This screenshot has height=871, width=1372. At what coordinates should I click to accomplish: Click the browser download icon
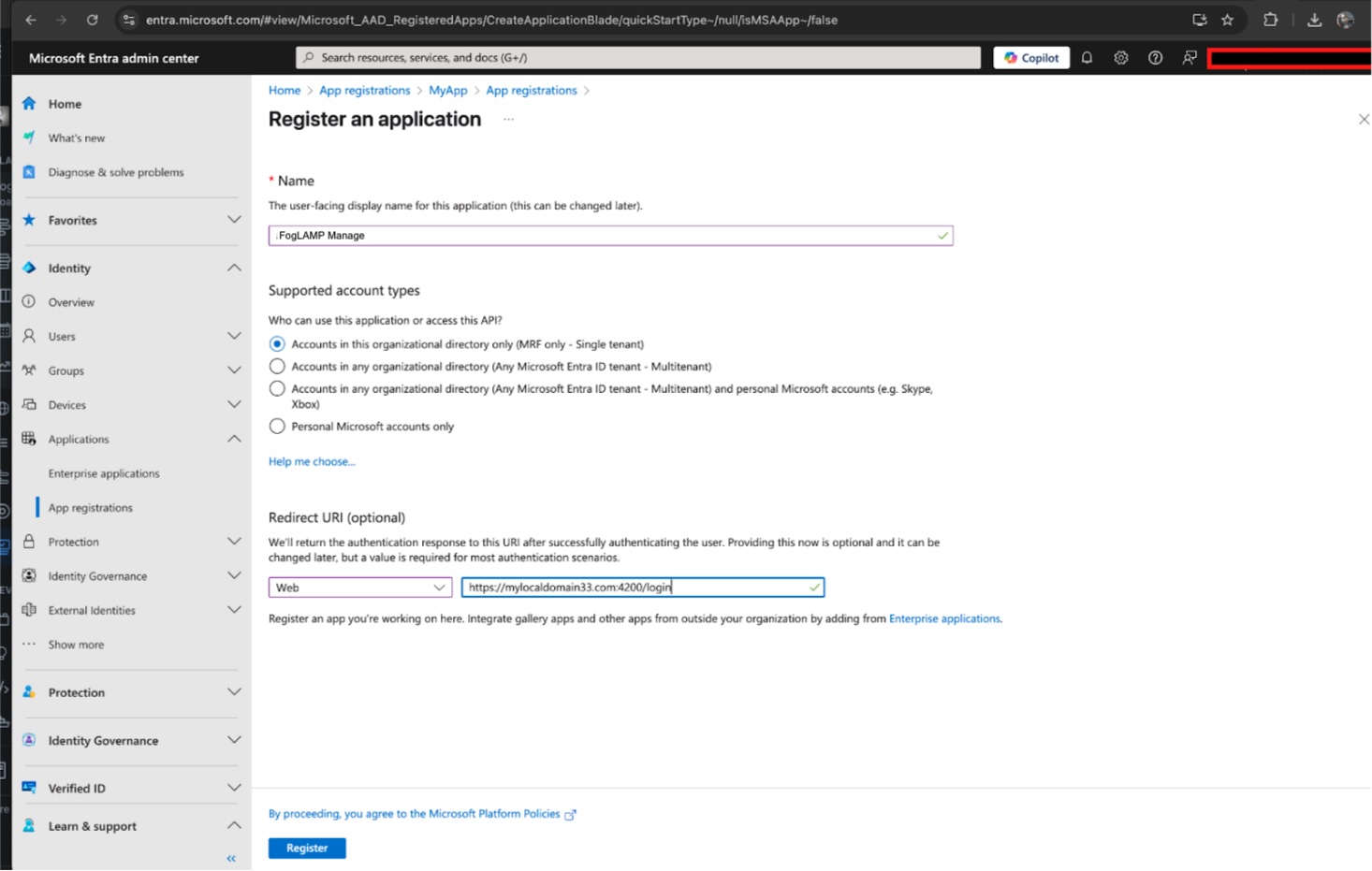(x=1314, y=19)
